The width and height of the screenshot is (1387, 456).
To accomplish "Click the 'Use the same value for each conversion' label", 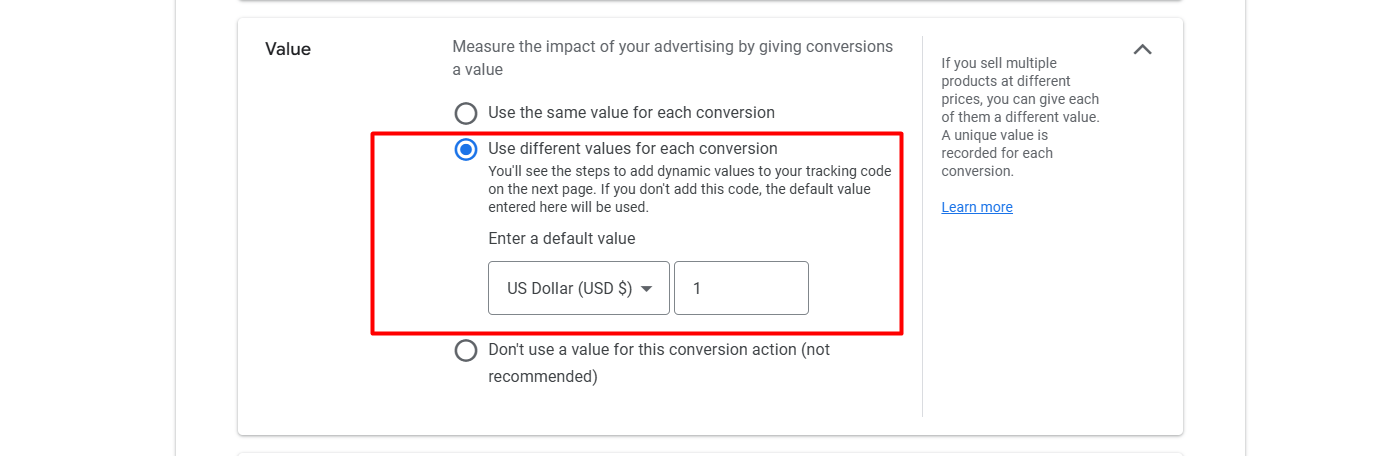I will click(x=631, y=113).
